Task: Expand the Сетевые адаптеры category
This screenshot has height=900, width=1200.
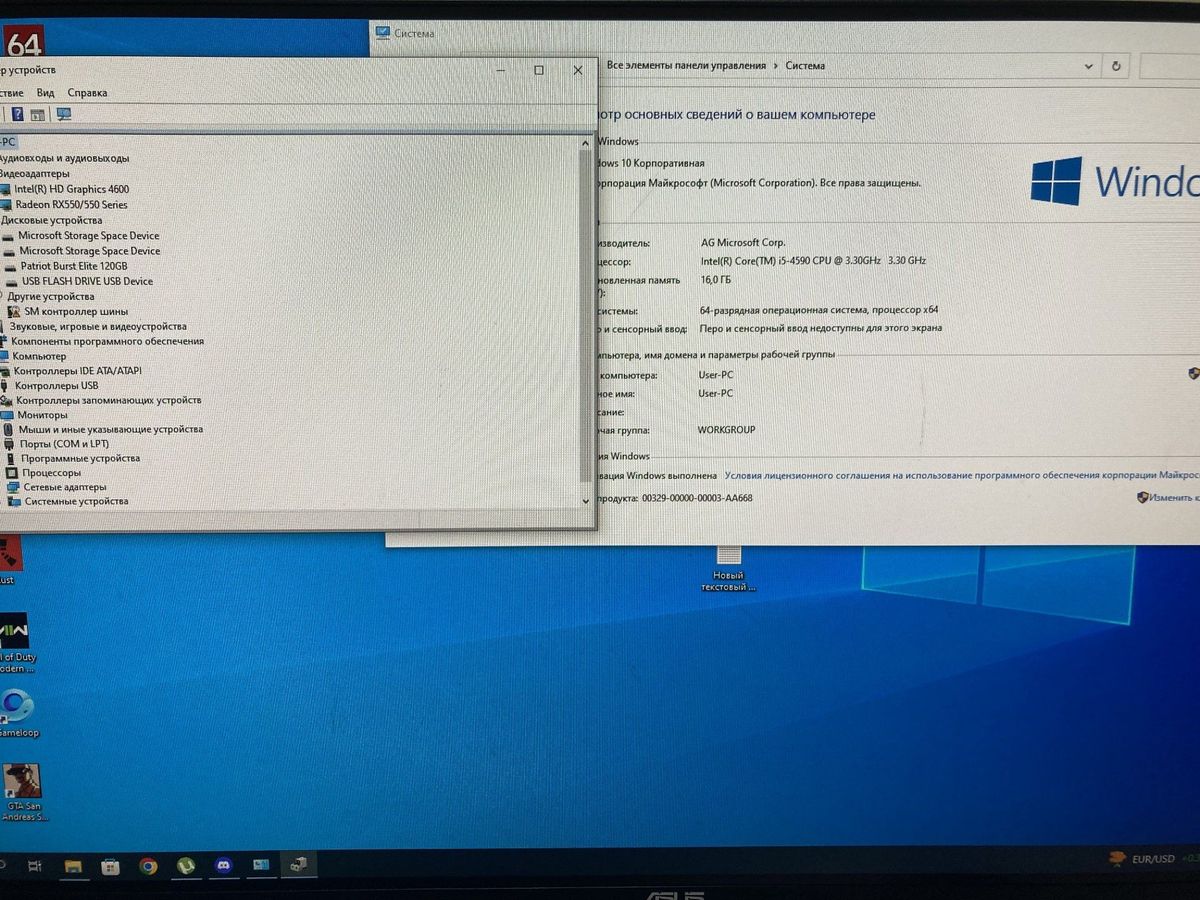Action: click(x=64, y=487)
